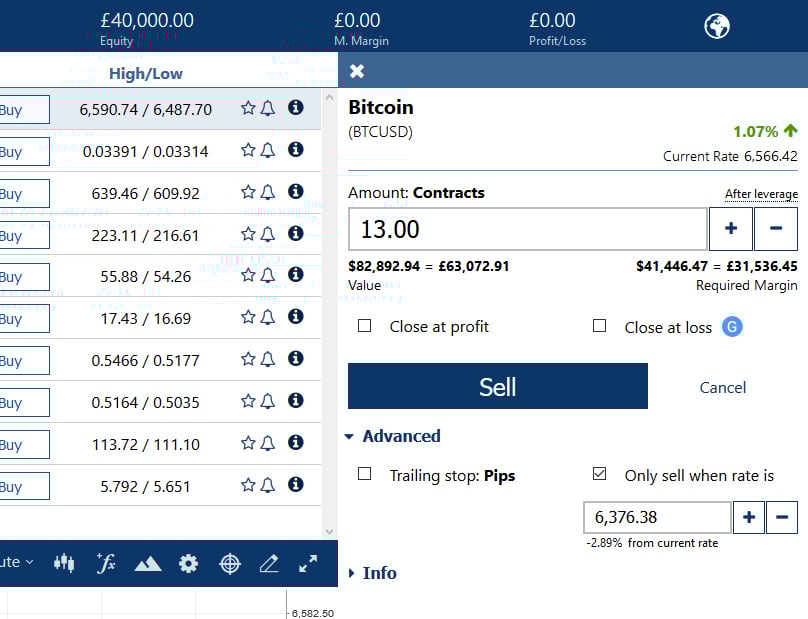Image resolution: width=808 pixels, height=619 pixels.
Task: Enable Close at loss checkbox
Action: (x=599, y=326)
